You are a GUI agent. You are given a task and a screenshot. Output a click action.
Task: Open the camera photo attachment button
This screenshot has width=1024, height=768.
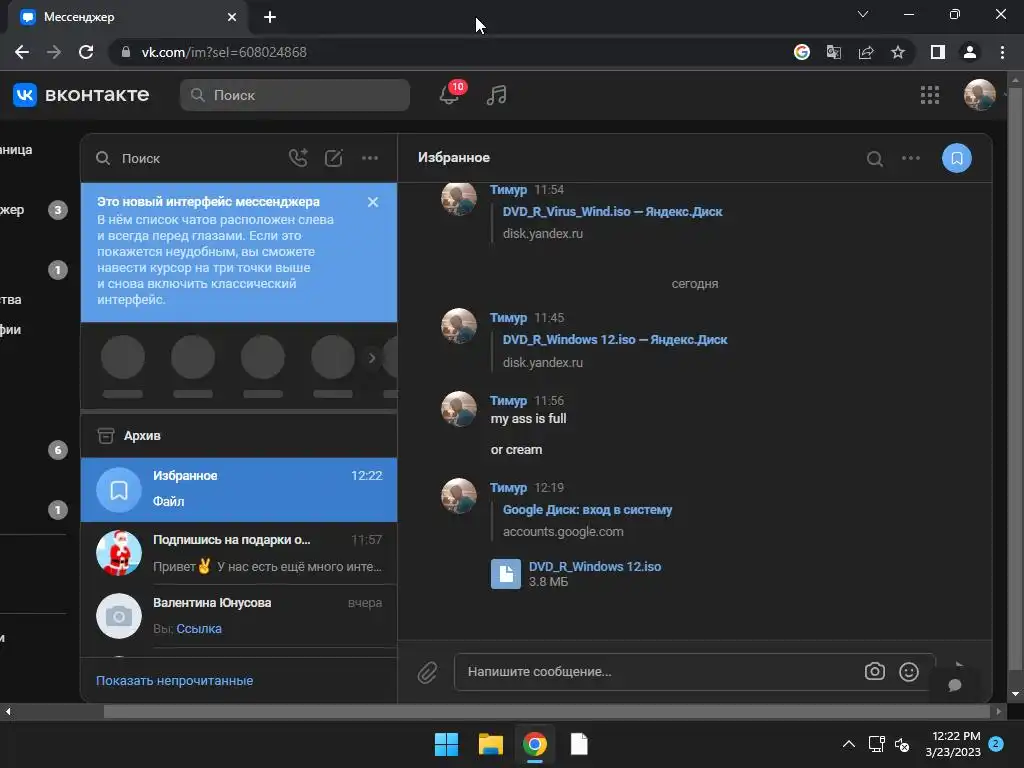(874, 671)
